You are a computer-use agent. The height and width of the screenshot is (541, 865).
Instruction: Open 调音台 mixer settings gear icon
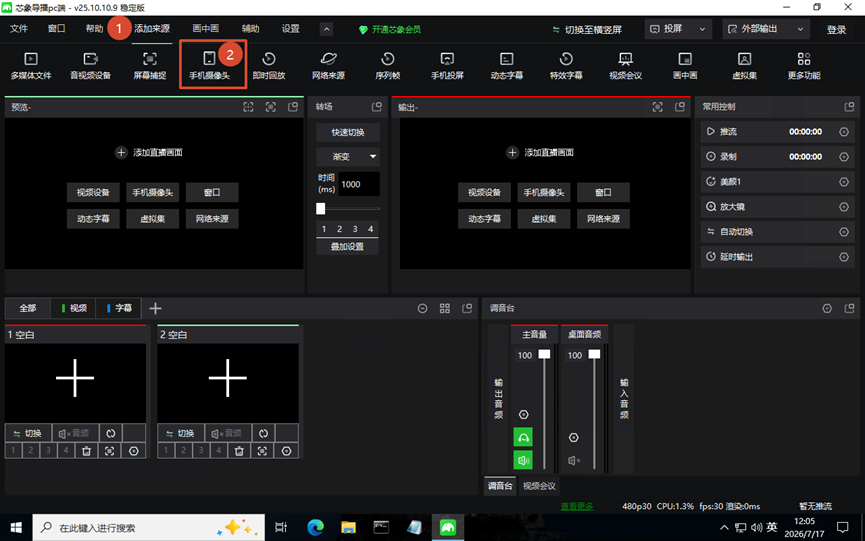827,308
